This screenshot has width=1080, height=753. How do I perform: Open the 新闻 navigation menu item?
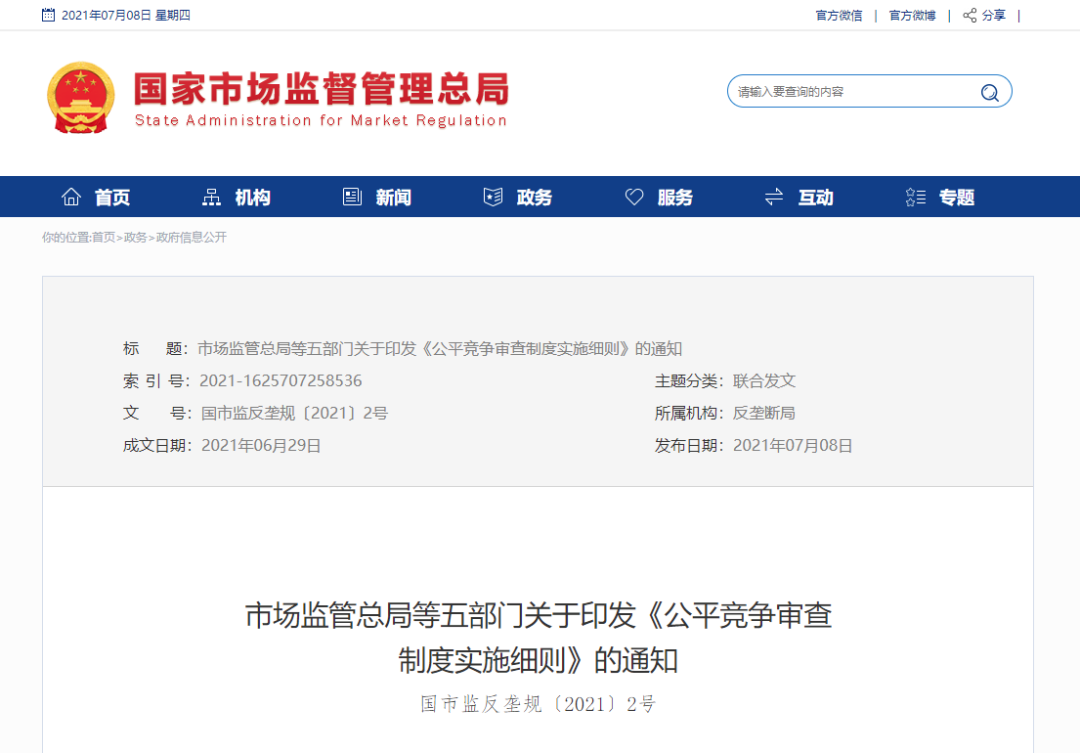coord(393,198)
